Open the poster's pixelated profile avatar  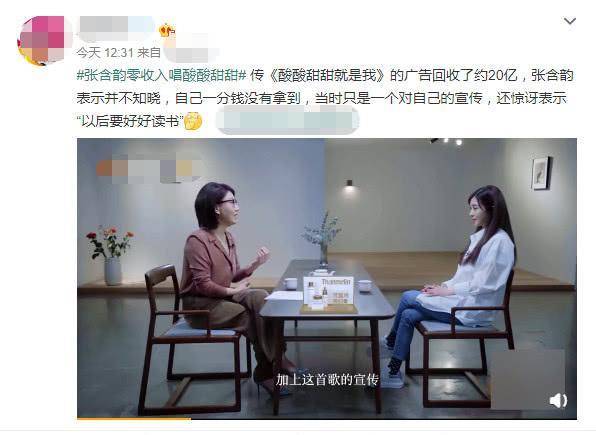[41, 40]
